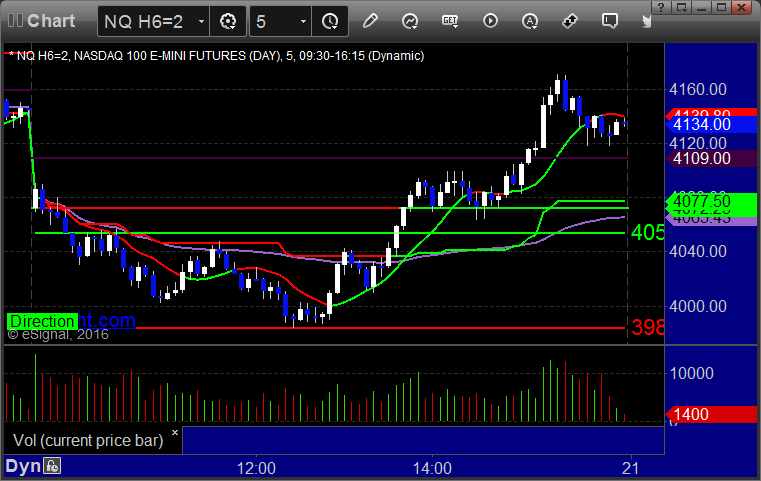Click the Vol (current price bar) label
761x481 pixels.
click(x=88, y=440)
